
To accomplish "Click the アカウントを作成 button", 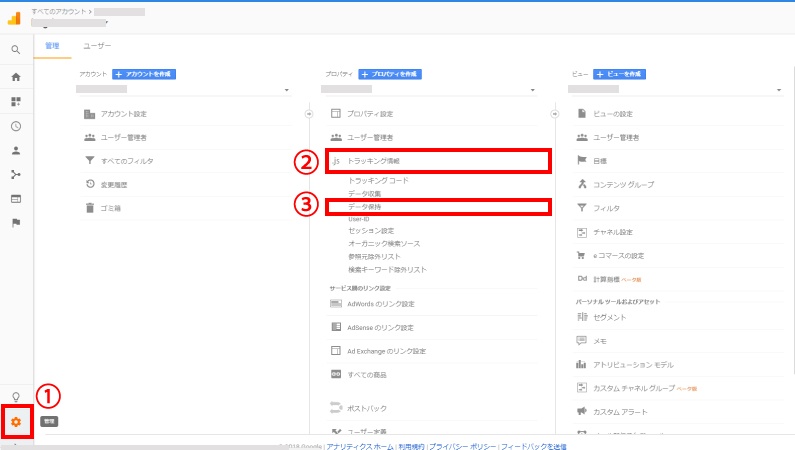I will (145, 74).
